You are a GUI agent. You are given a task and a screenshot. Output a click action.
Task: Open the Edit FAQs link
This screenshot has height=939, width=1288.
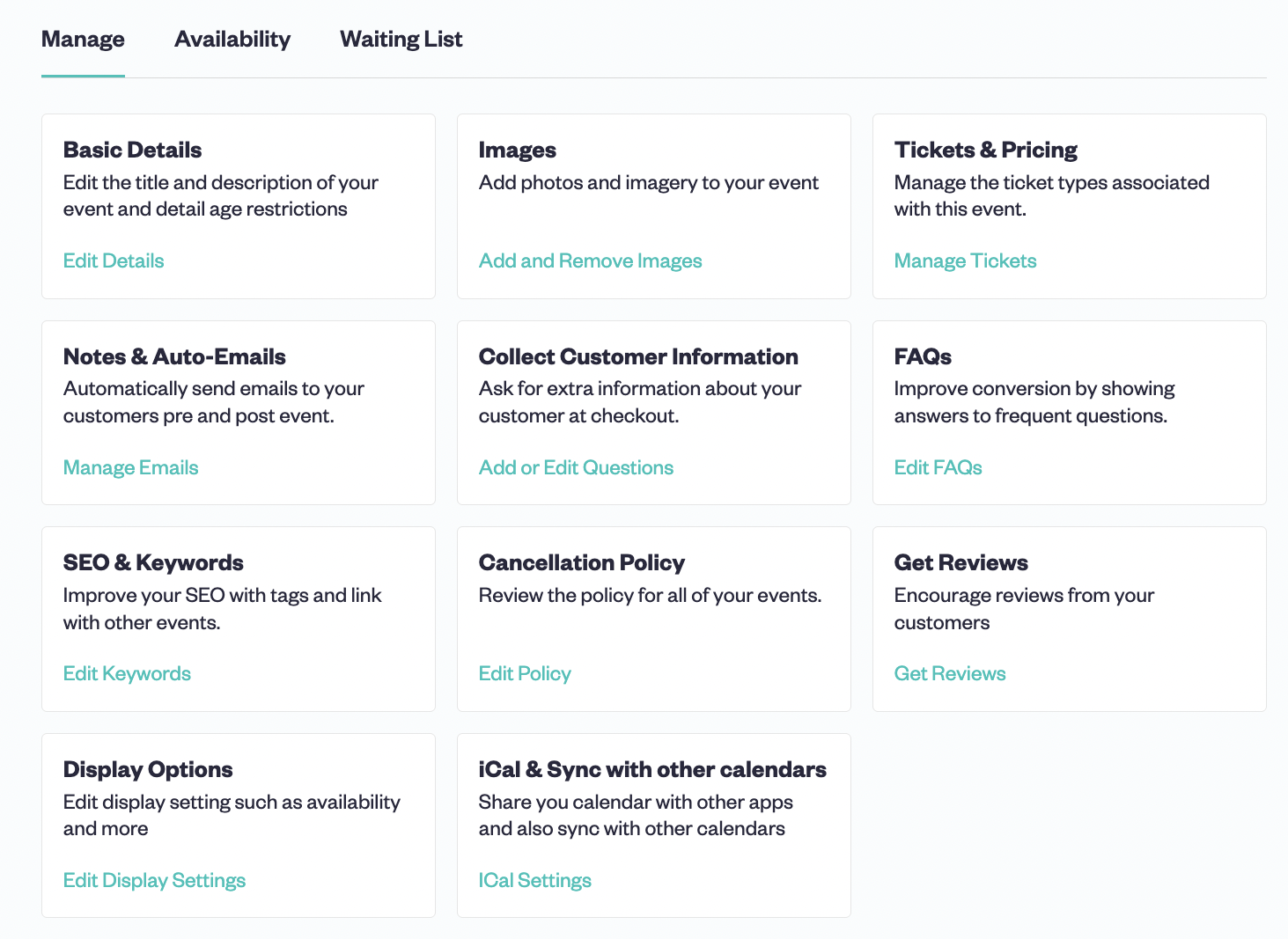[x=938, y=467]
